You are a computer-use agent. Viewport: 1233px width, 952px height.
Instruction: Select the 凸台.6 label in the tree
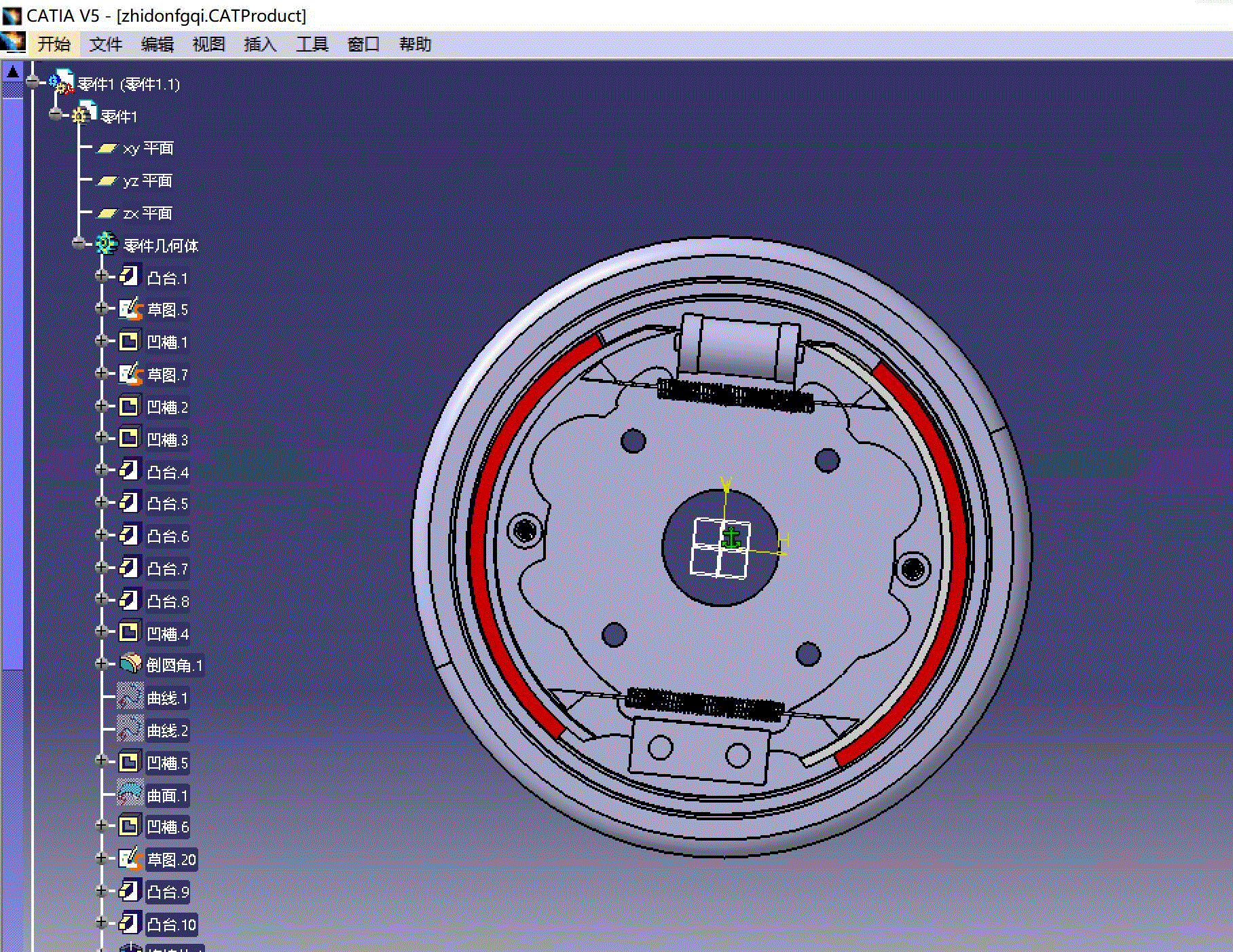168,536
